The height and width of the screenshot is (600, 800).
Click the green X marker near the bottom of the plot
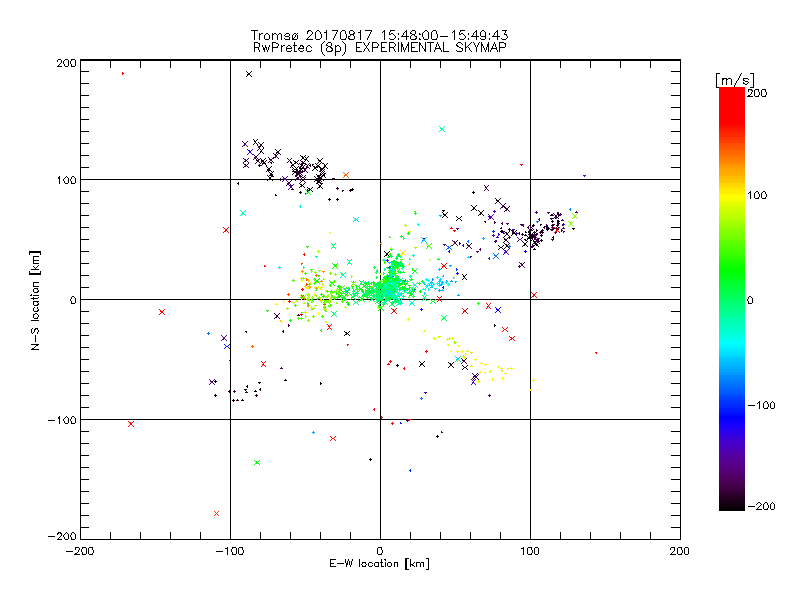click(257, 462)
